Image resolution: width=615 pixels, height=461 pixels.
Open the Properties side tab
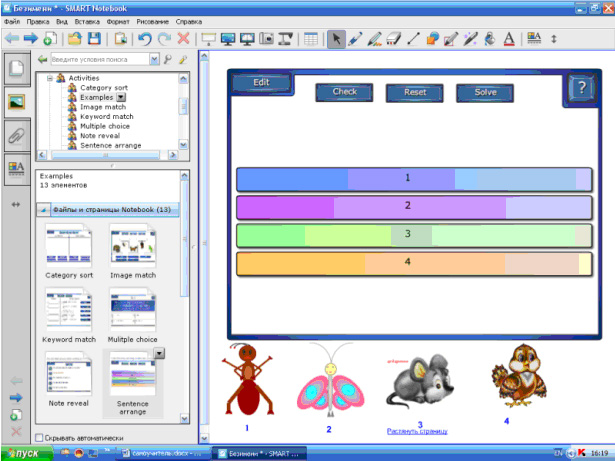pos(17,169)
